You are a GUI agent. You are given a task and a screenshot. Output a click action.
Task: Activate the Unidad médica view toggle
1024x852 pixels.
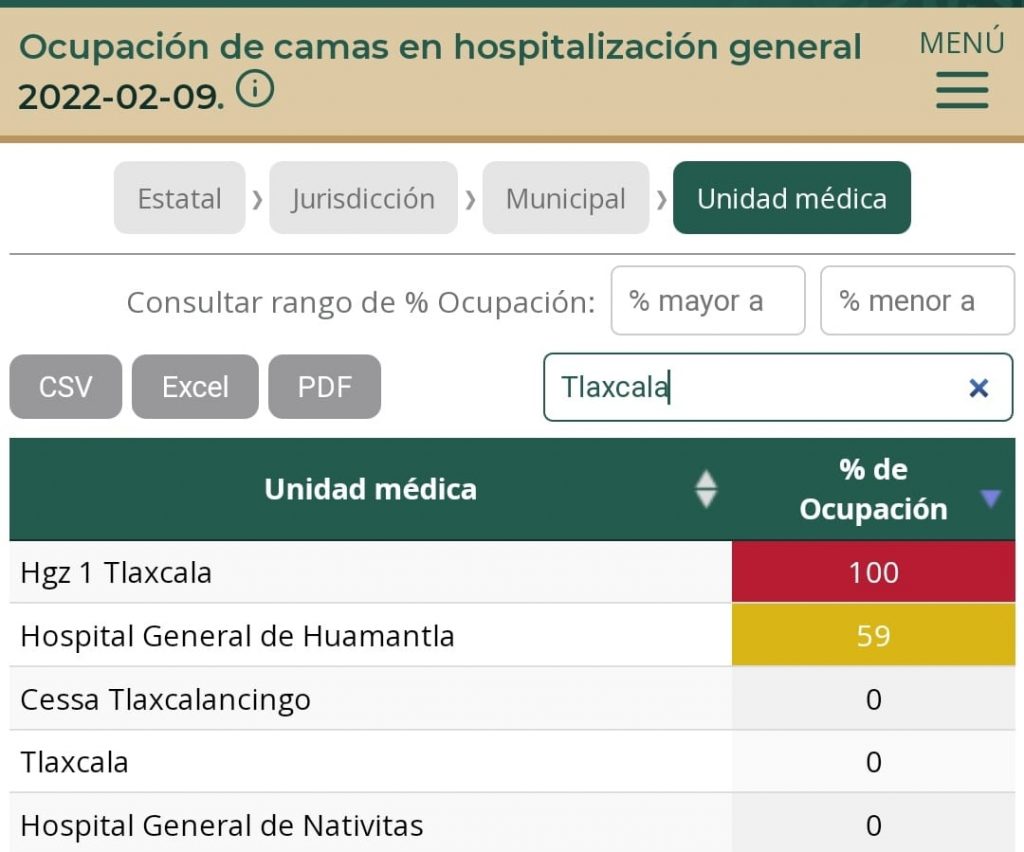click(792, 198)
